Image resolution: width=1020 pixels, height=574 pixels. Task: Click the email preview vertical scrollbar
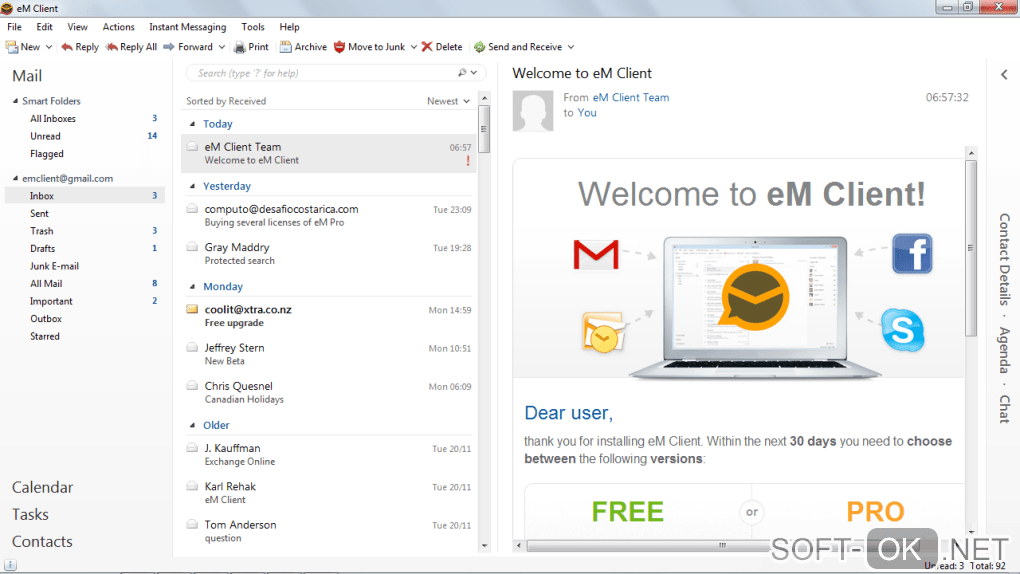(x=971, y=248)
